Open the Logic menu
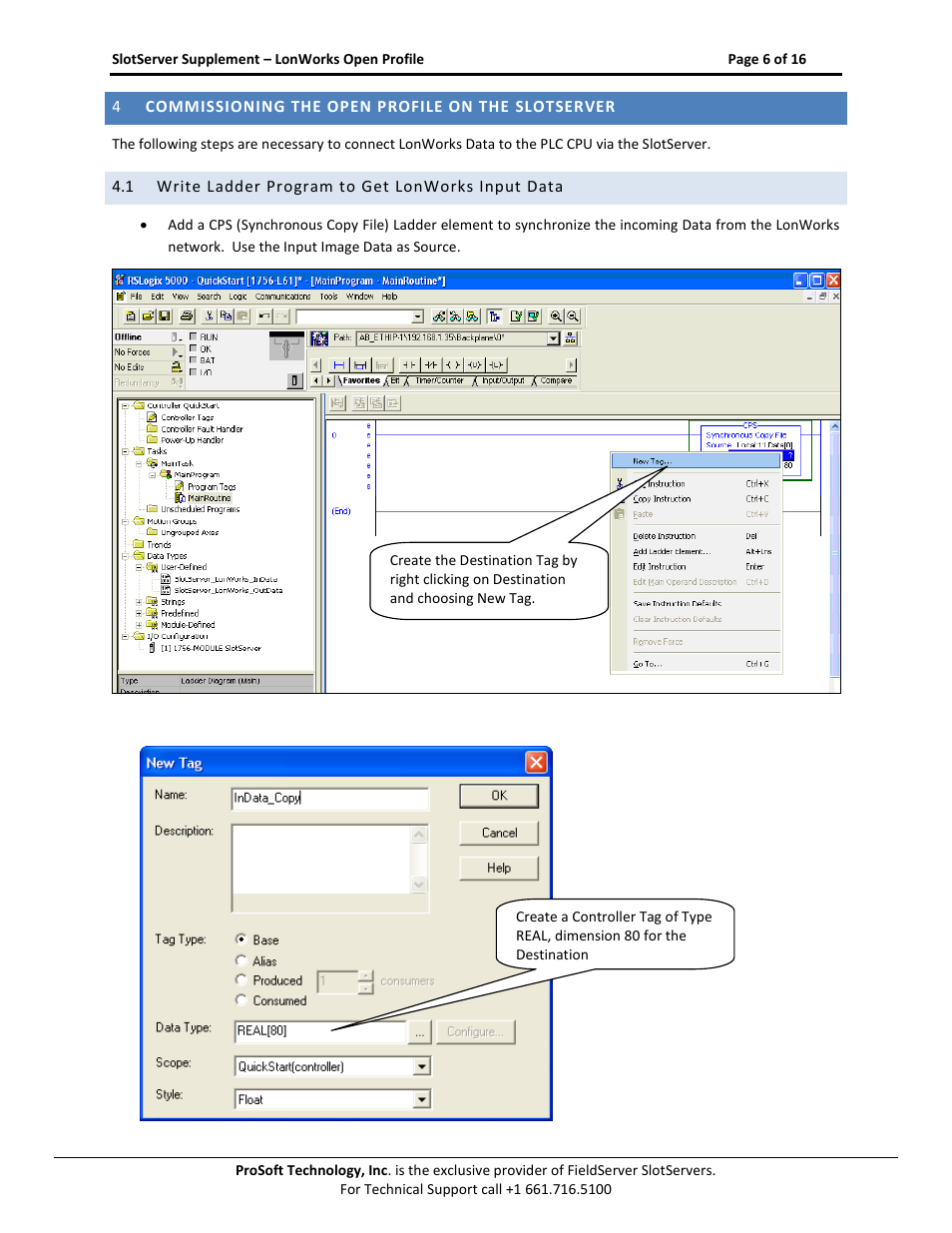Viewport: 952px width, 1233px height. 238,297
